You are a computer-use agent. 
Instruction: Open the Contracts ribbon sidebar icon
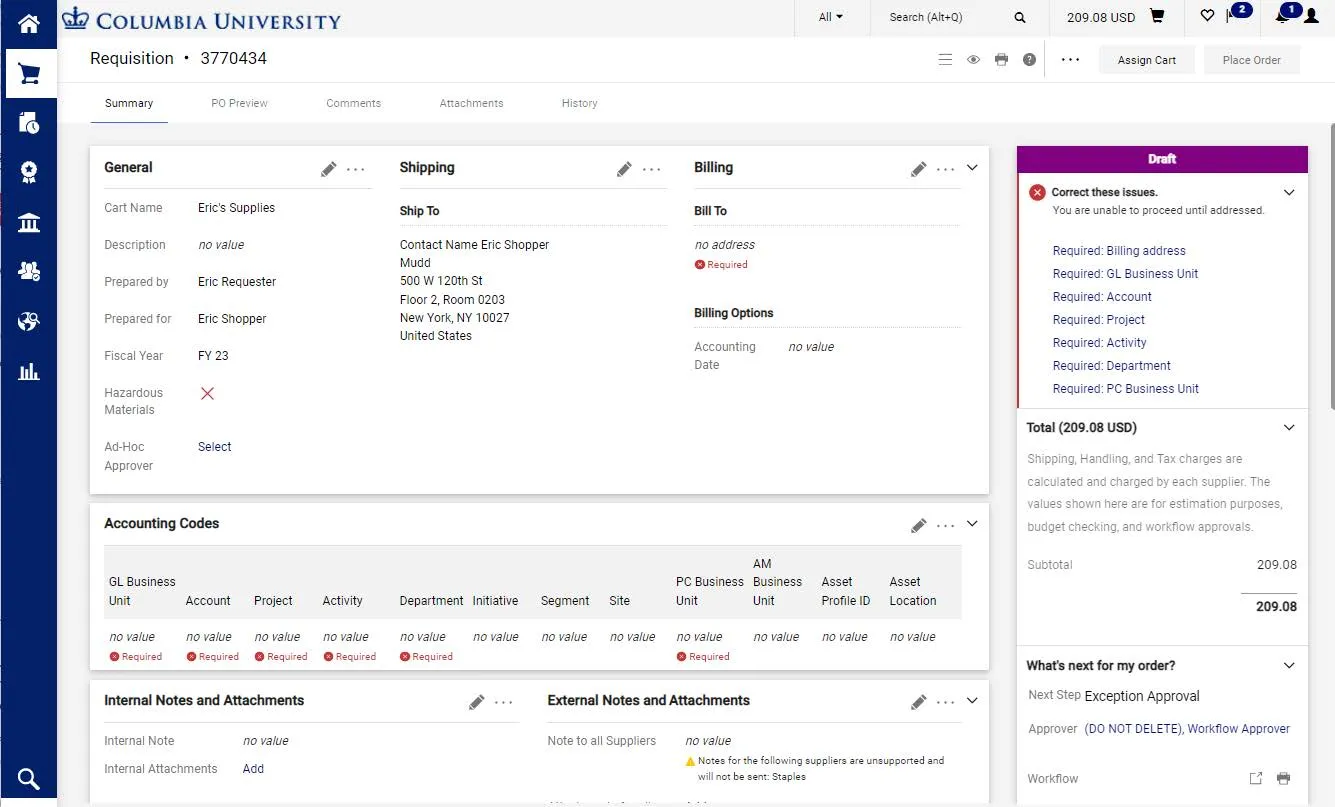[x=29, y=172]
